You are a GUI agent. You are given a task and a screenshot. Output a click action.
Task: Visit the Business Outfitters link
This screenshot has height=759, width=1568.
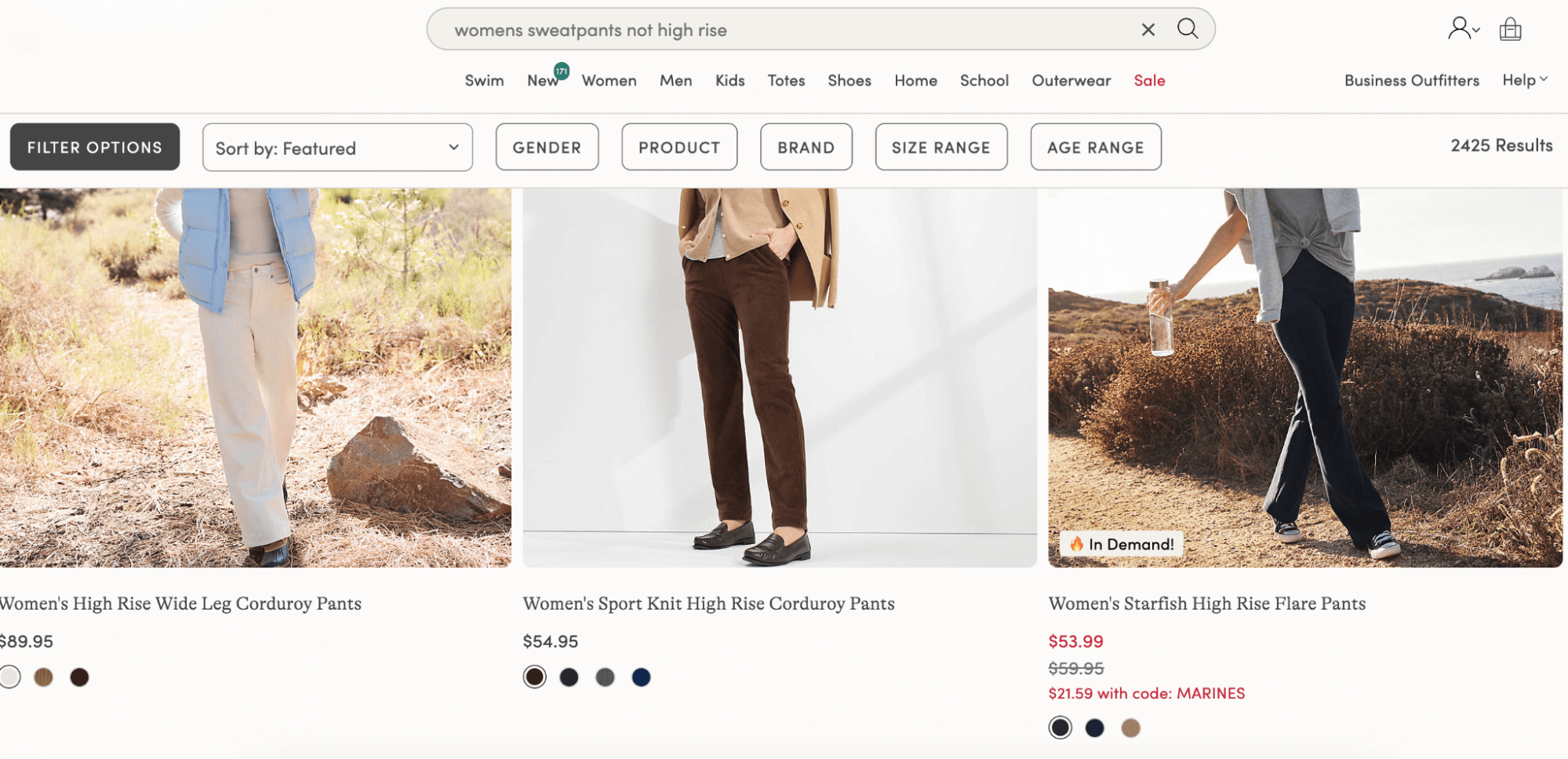(1411, 81)
